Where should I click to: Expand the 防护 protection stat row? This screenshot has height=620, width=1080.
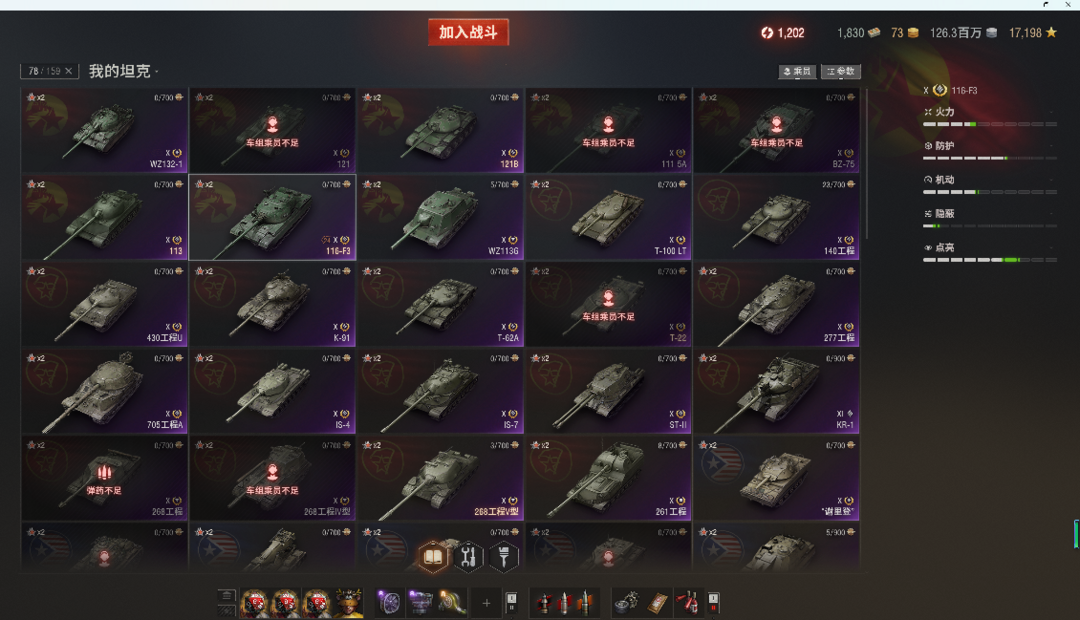tap(989, 150)
